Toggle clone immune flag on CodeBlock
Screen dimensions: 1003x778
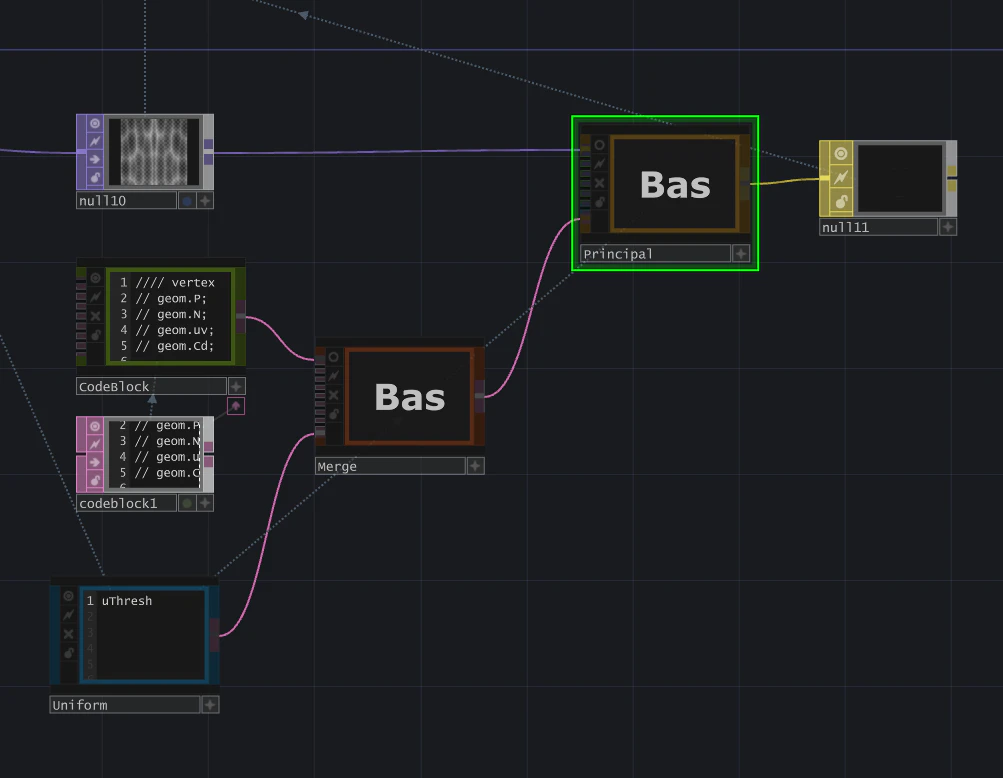click(x=96, y=297)
